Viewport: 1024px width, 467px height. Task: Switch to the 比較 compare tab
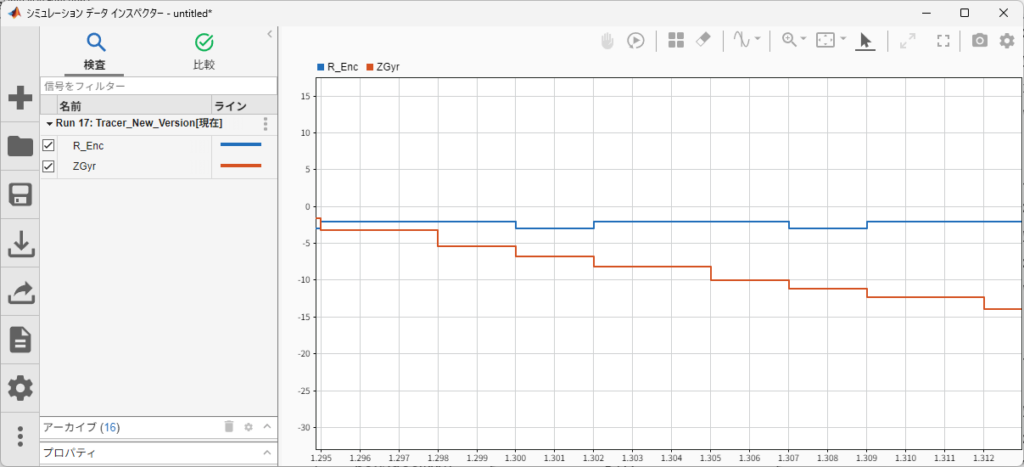pos(204,53)
